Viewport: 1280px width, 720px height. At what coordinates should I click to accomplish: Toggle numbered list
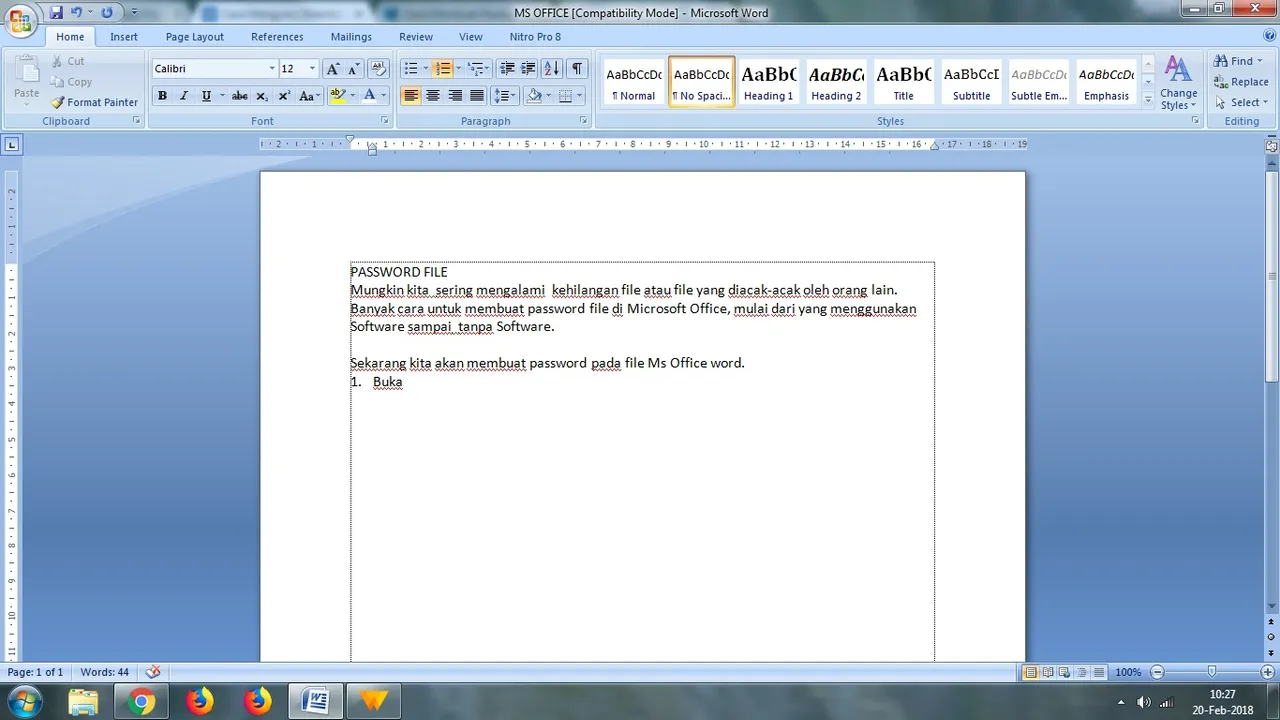tap(443, 69)
